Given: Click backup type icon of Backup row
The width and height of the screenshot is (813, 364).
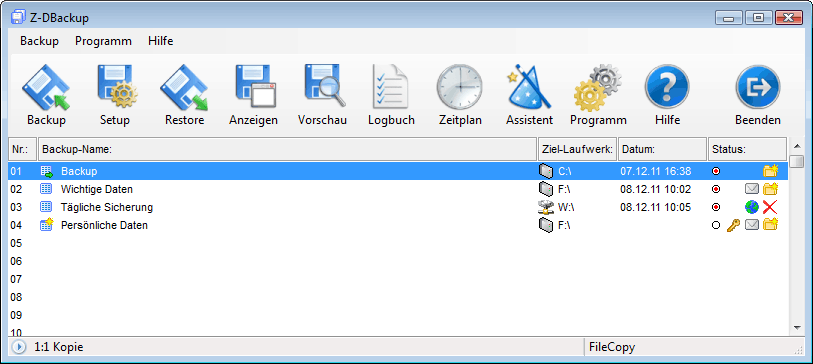Looking at the screenshot, I should (47, 171).
